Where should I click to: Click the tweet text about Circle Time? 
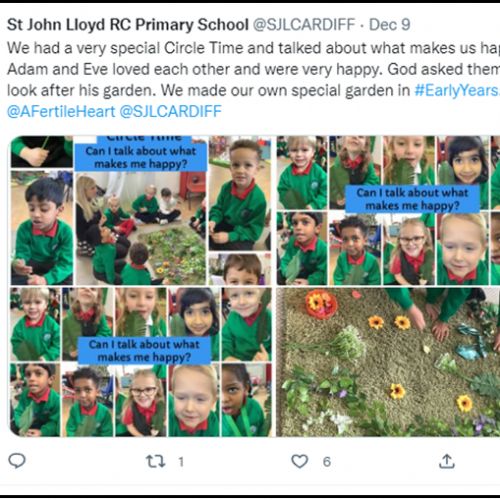coord(253,69)
